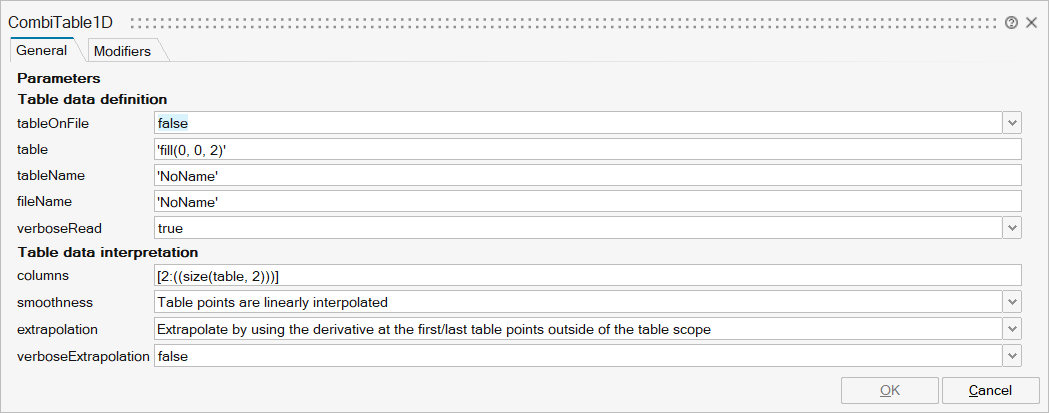Grab the dotted title bar drag handle
1049x413 pixels.
[560, 22]
